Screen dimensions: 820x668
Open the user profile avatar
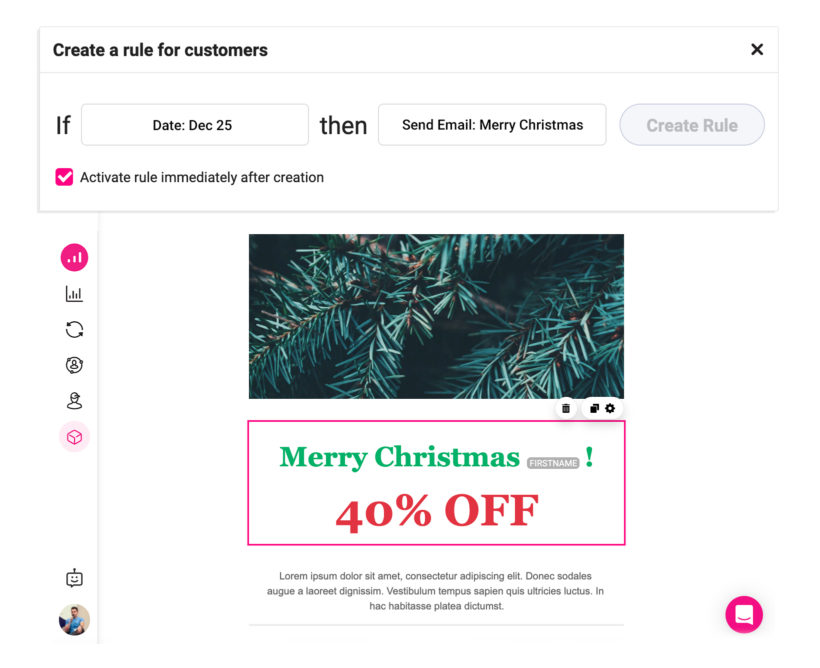tap(74, 620)
